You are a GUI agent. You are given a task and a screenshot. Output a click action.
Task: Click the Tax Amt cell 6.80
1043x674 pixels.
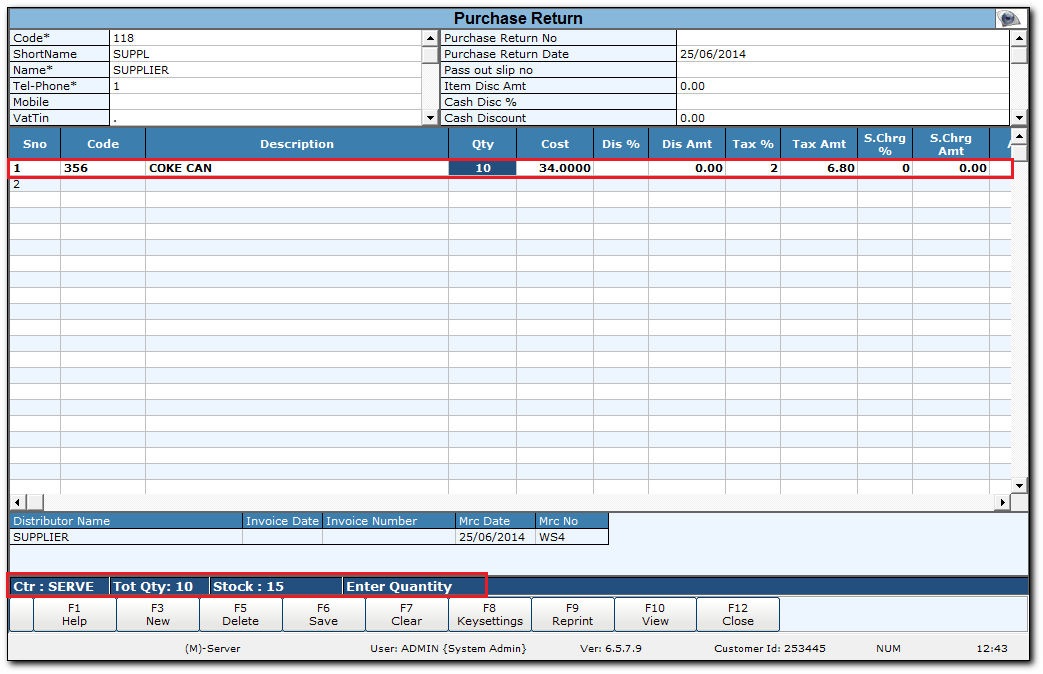819,168
